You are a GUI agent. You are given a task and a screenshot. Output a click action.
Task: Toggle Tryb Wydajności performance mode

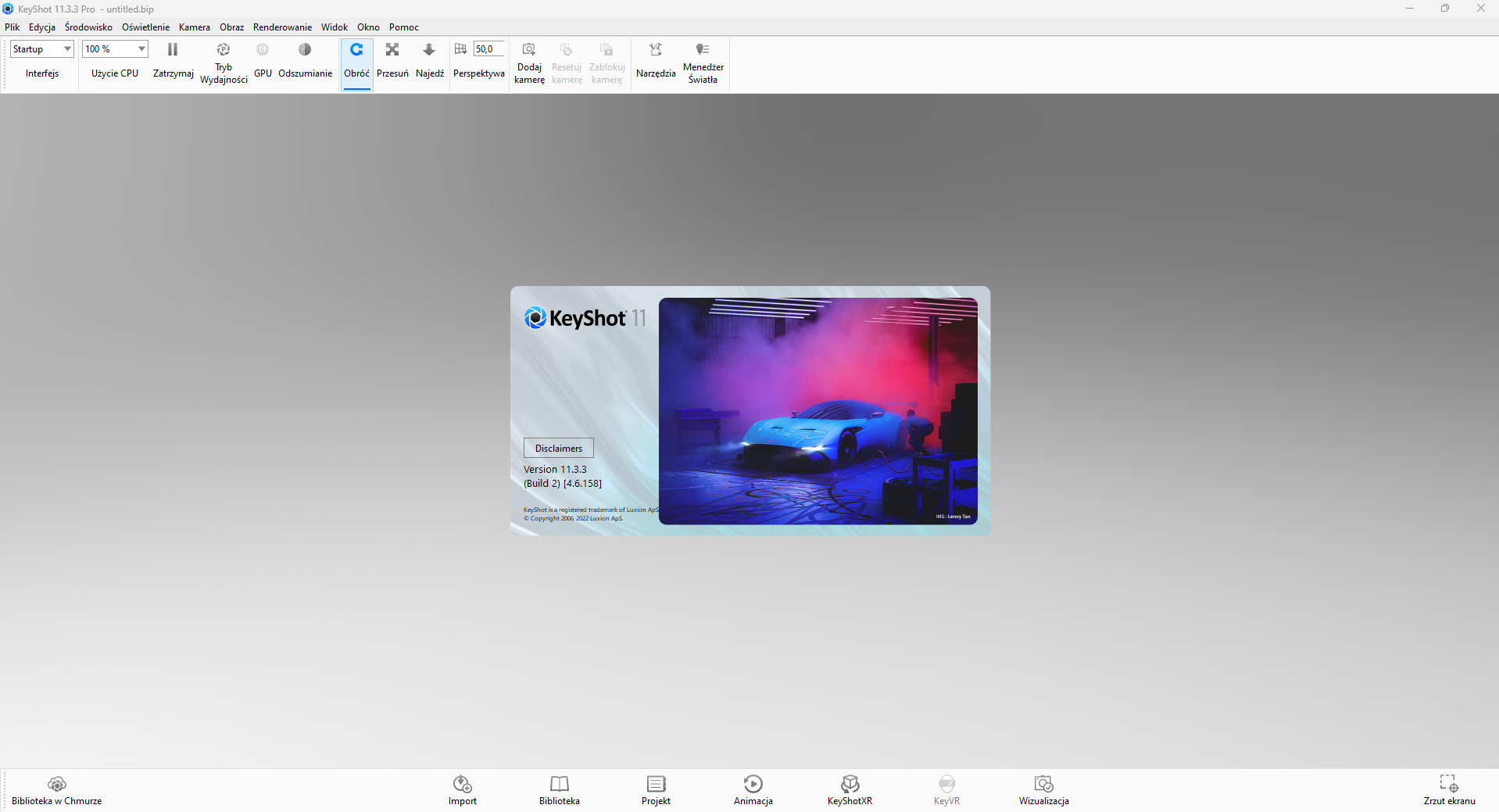coord(224,50)
